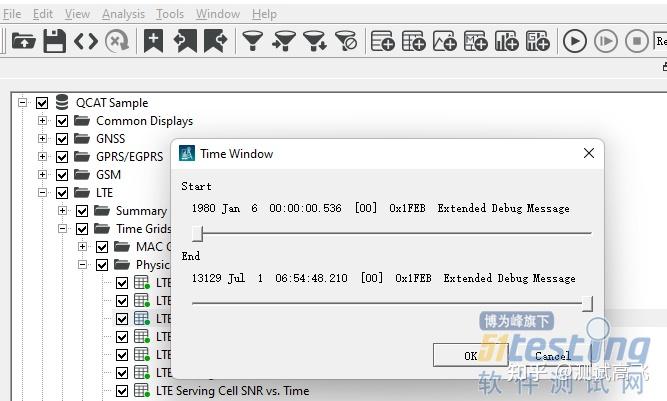Add a bookmark with plus icon
Screen dimensions: 667x401
click(x=154, y=41)
